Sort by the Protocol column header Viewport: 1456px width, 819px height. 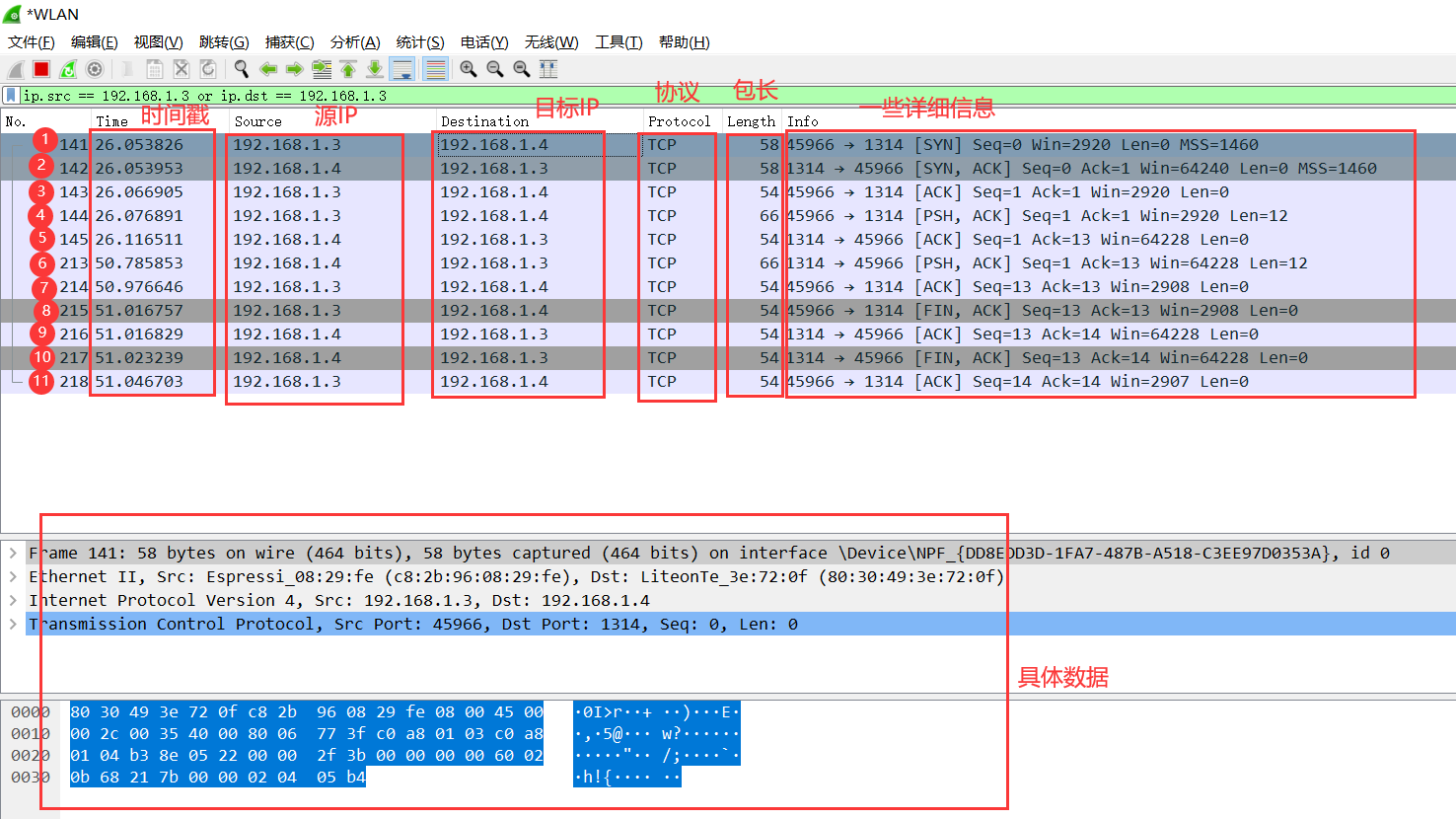683,121
